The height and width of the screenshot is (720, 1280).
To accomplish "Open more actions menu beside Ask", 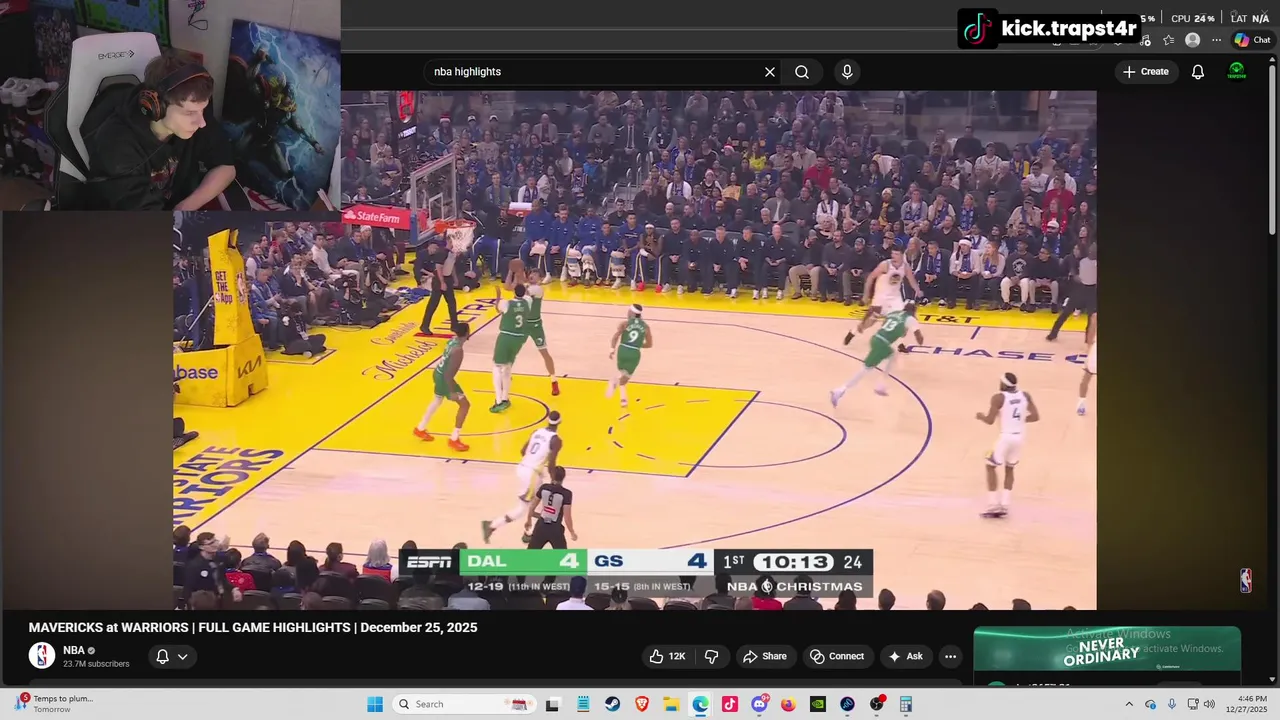I will pos(951,656).
